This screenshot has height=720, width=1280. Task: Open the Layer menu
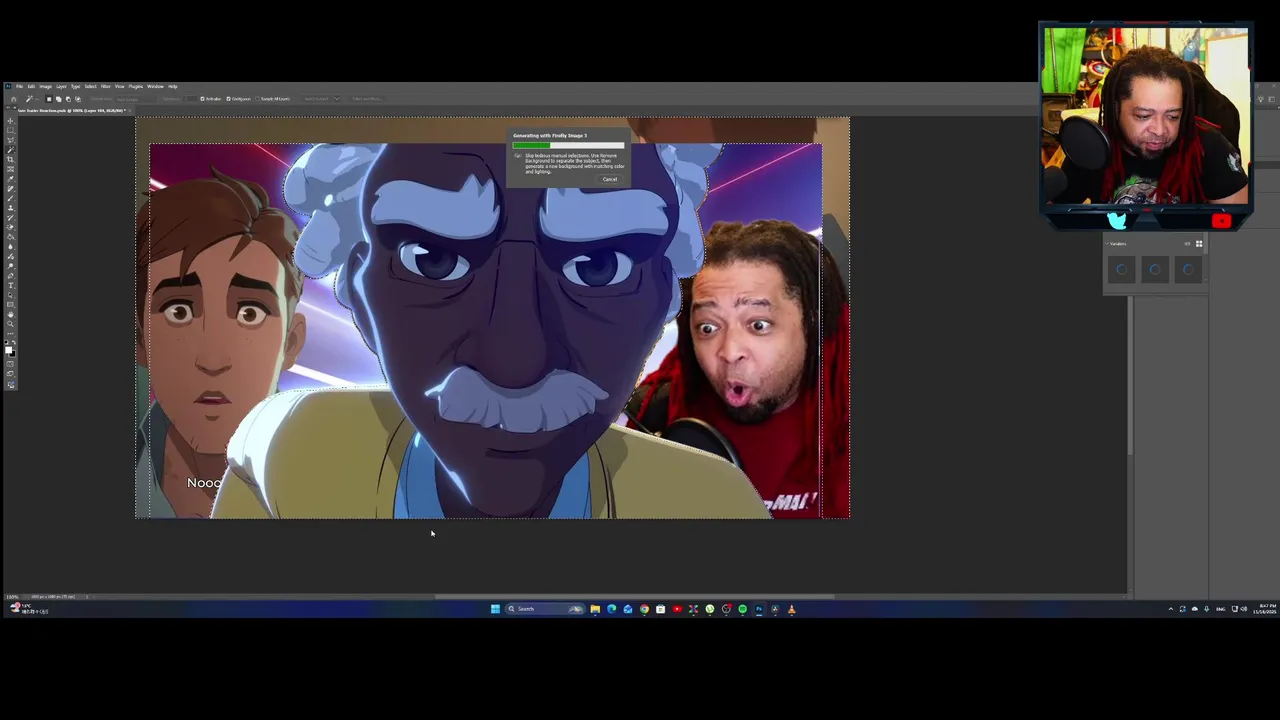[x=61, y=86]
